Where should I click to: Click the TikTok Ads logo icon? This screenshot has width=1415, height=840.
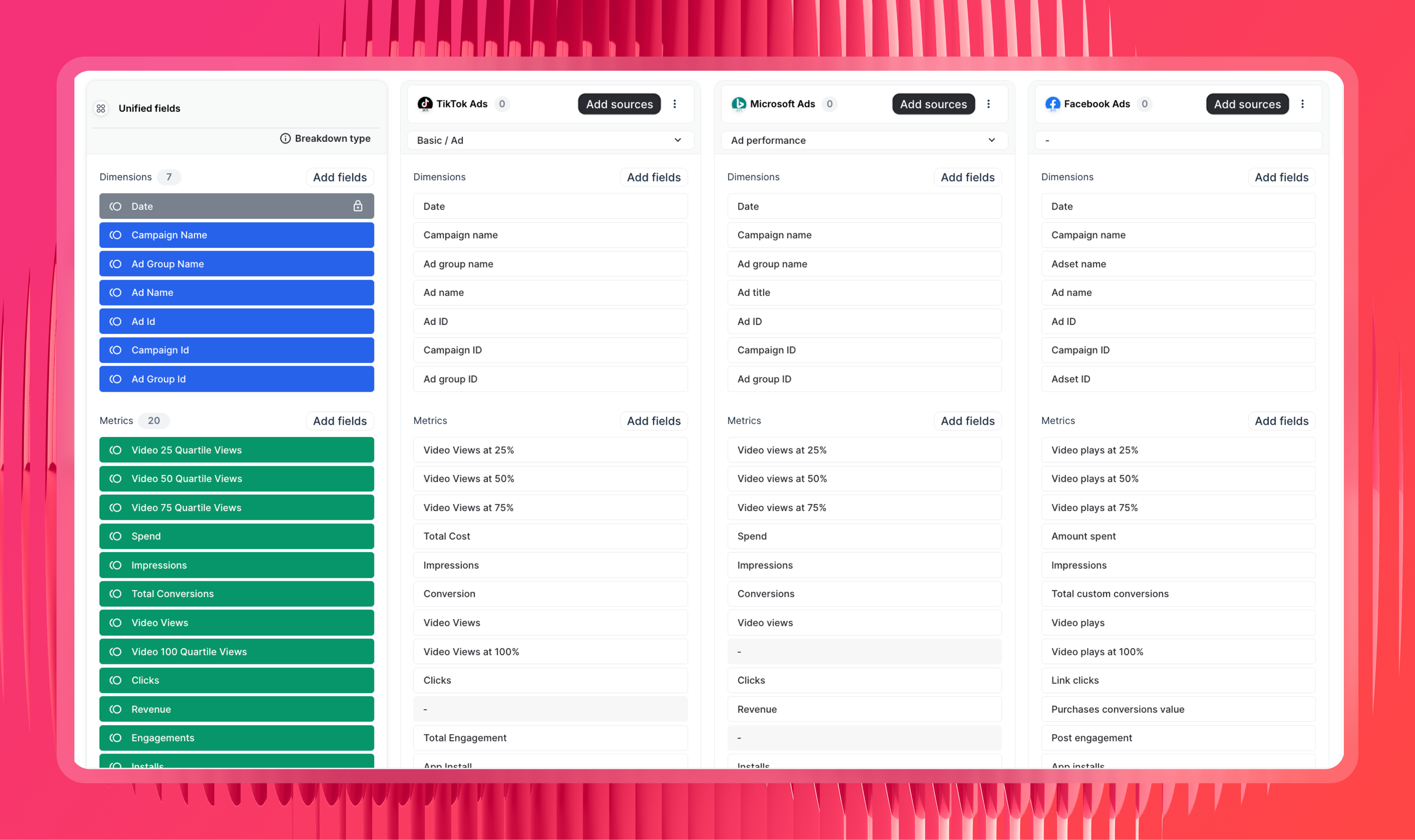point(424,104)
